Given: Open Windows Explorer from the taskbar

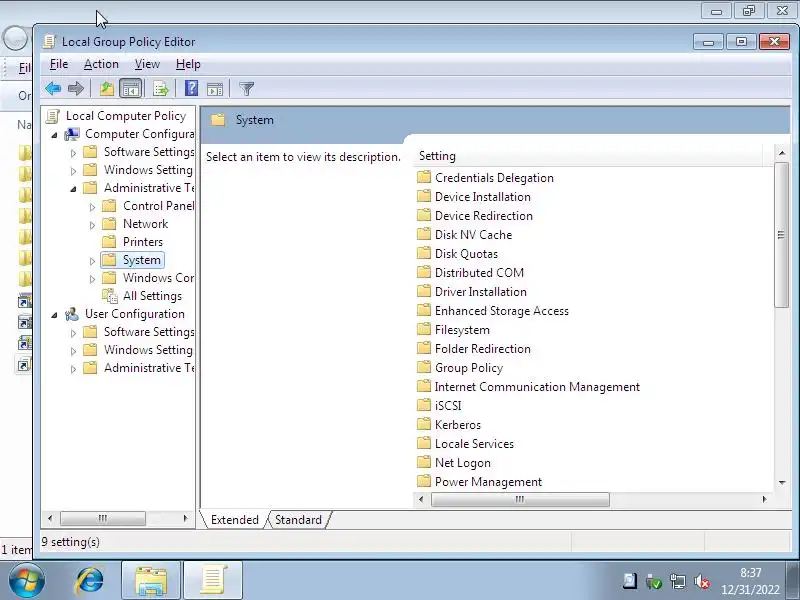Looking at the screenshot, I should tap(151, 581).
